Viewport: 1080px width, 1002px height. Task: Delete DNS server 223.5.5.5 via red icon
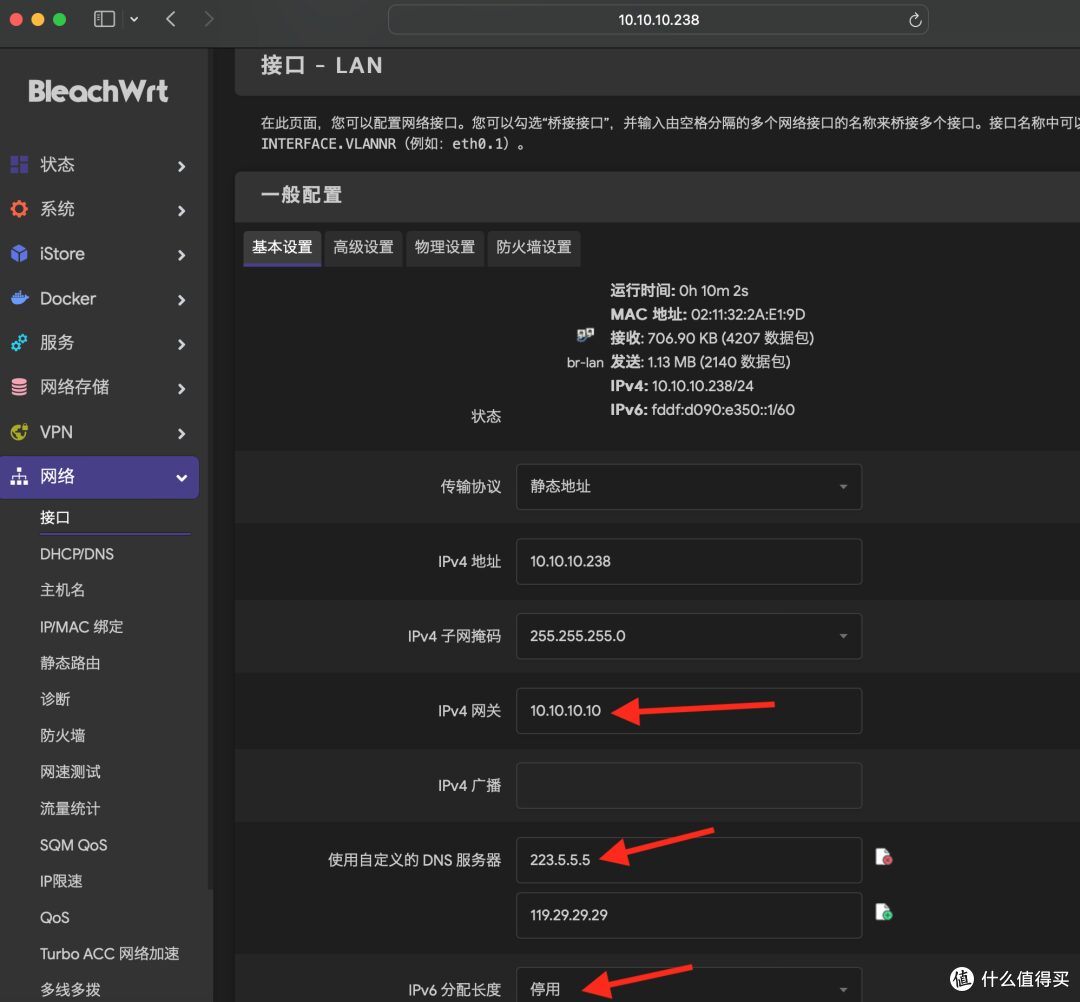(883, 857)
